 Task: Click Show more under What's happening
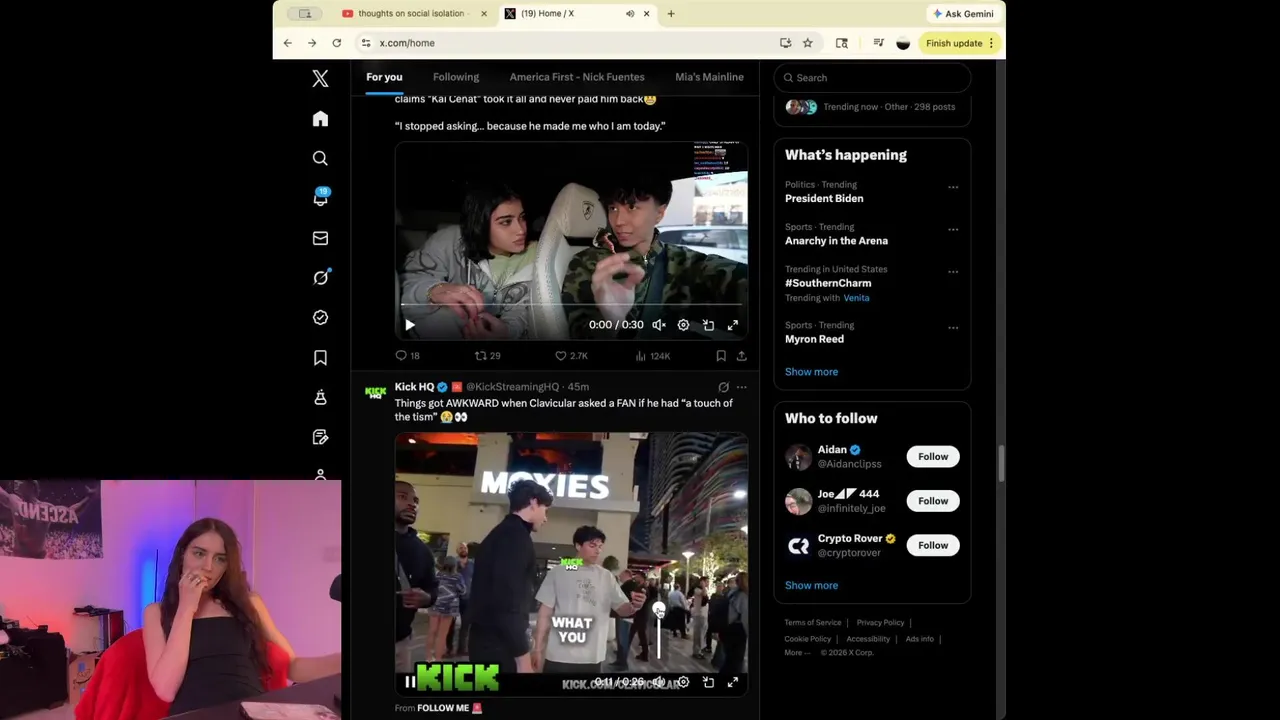coord(811,372)
